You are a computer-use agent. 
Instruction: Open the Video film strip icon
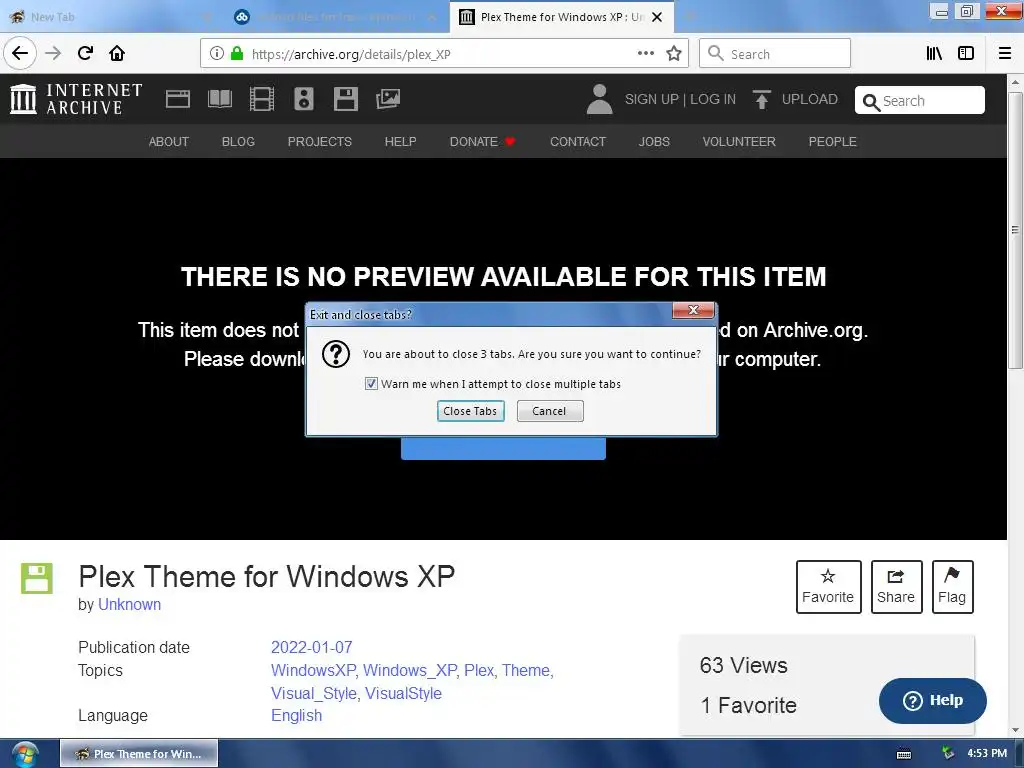point(262,99)
